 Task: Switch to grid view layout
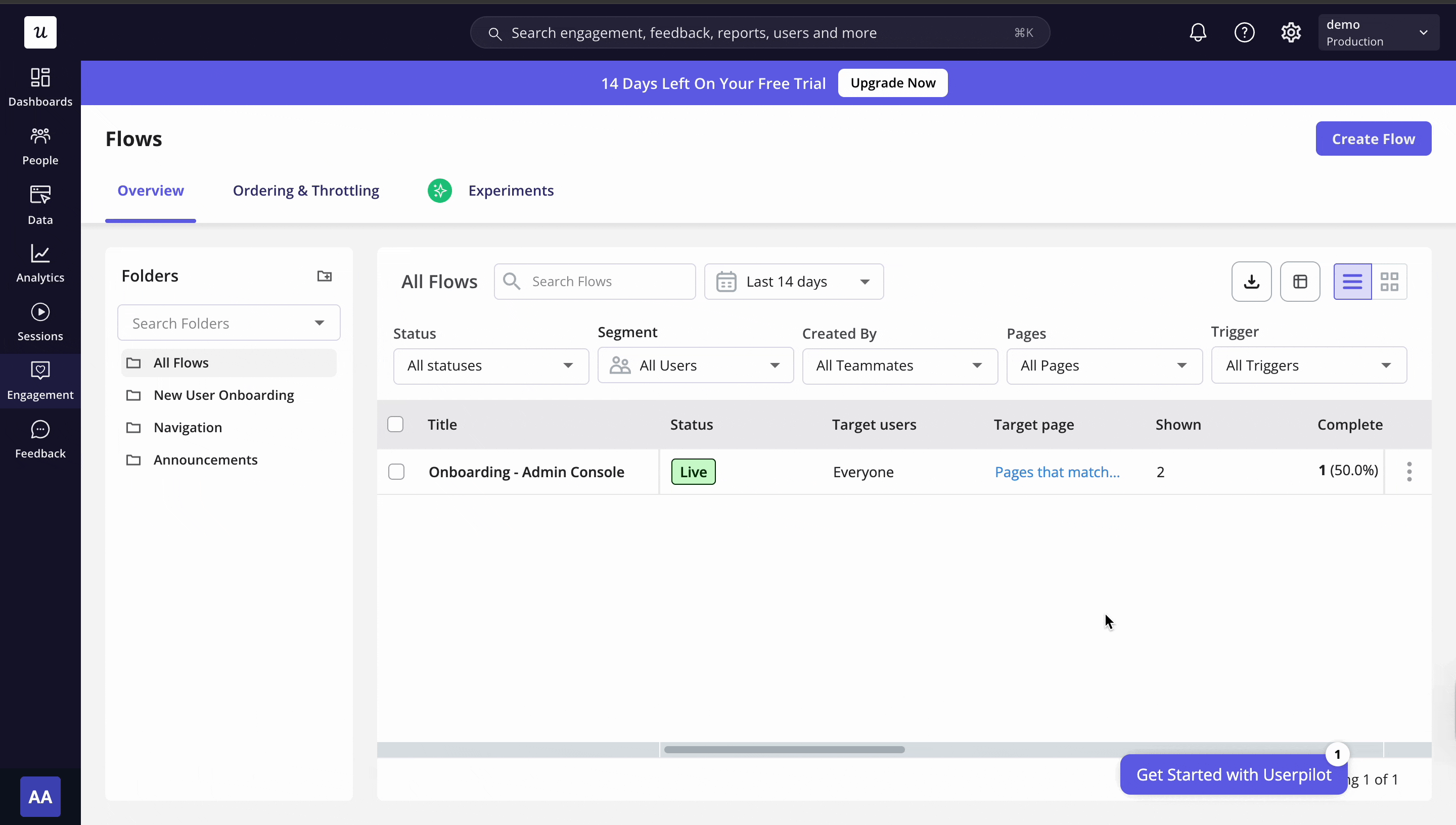coord(1389,282)
